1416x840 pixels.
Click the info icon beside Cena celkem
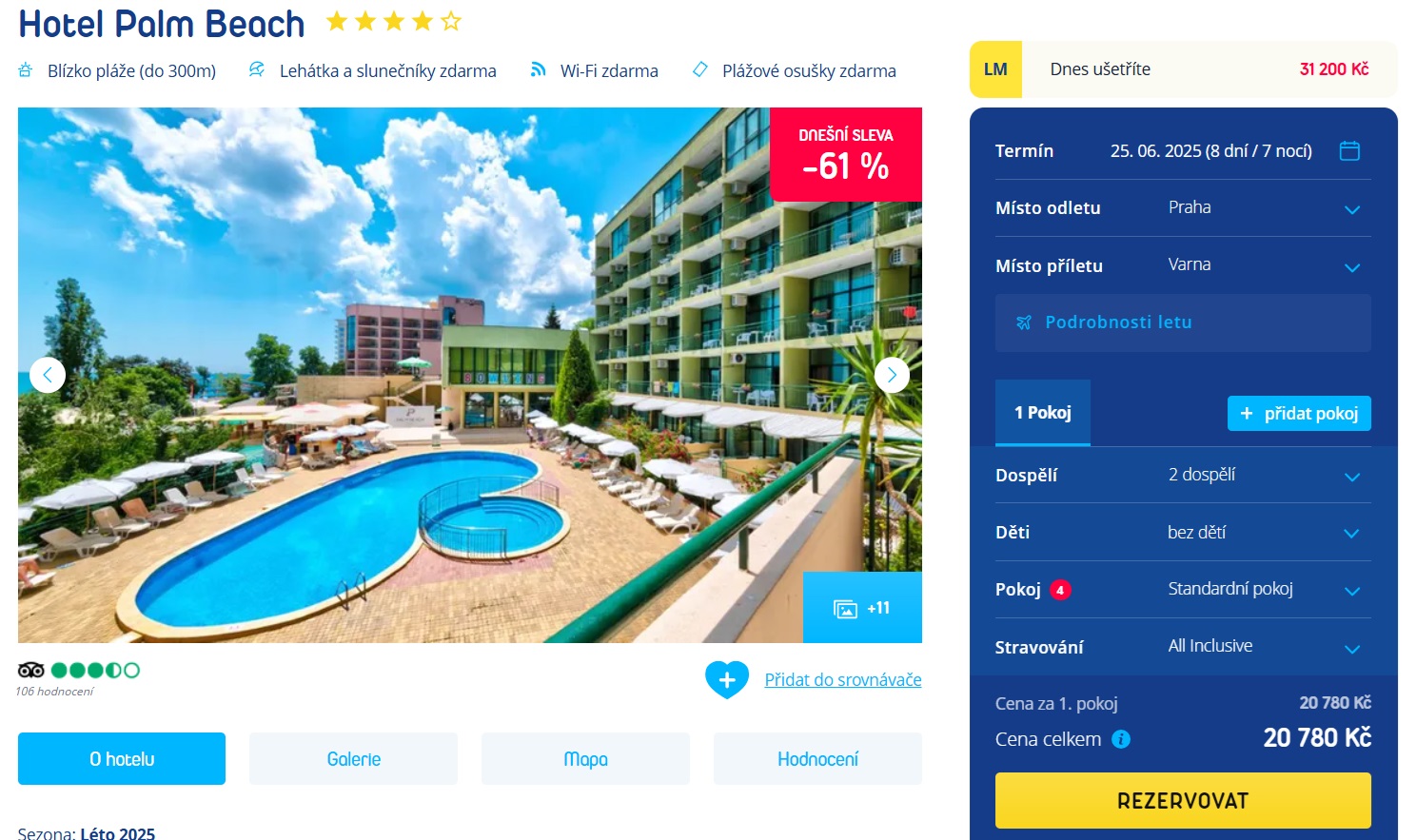[1121, 739]
